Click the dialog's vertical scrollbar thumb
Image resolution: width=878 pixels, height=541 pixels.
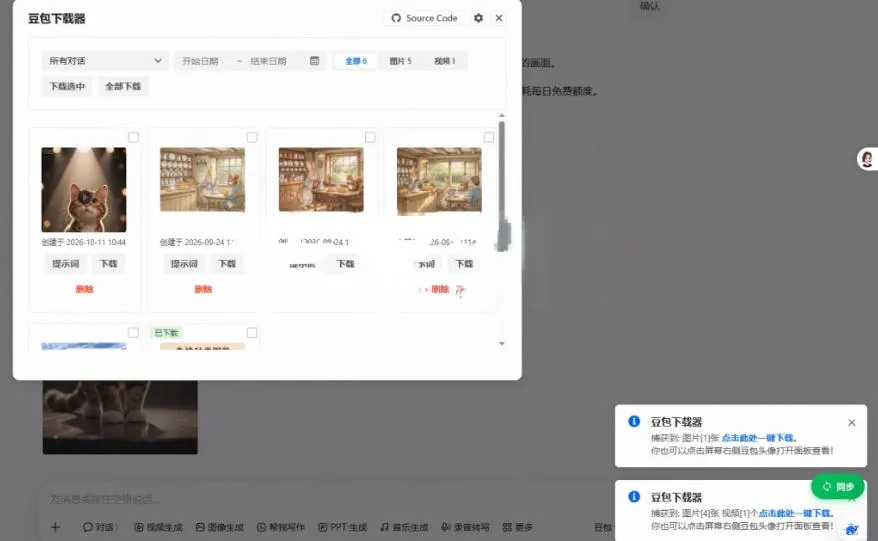pos(502,185)
